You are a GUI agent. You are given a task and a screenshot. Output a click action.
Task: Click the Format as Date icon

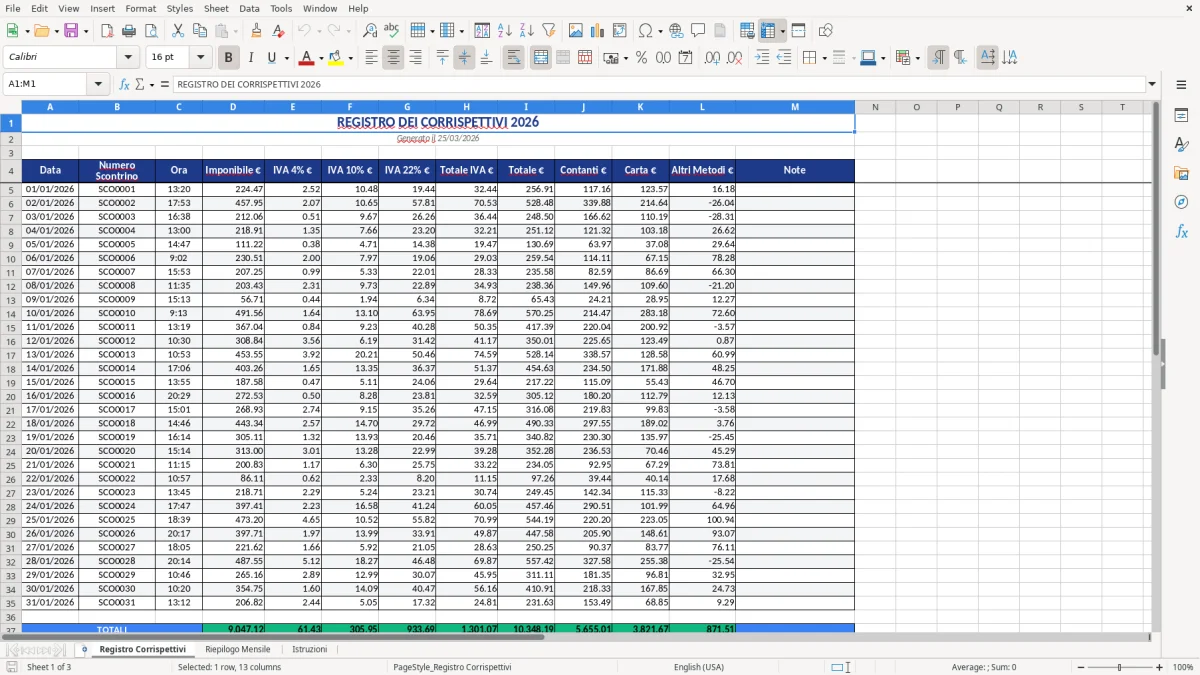click(x=686, y=58)
